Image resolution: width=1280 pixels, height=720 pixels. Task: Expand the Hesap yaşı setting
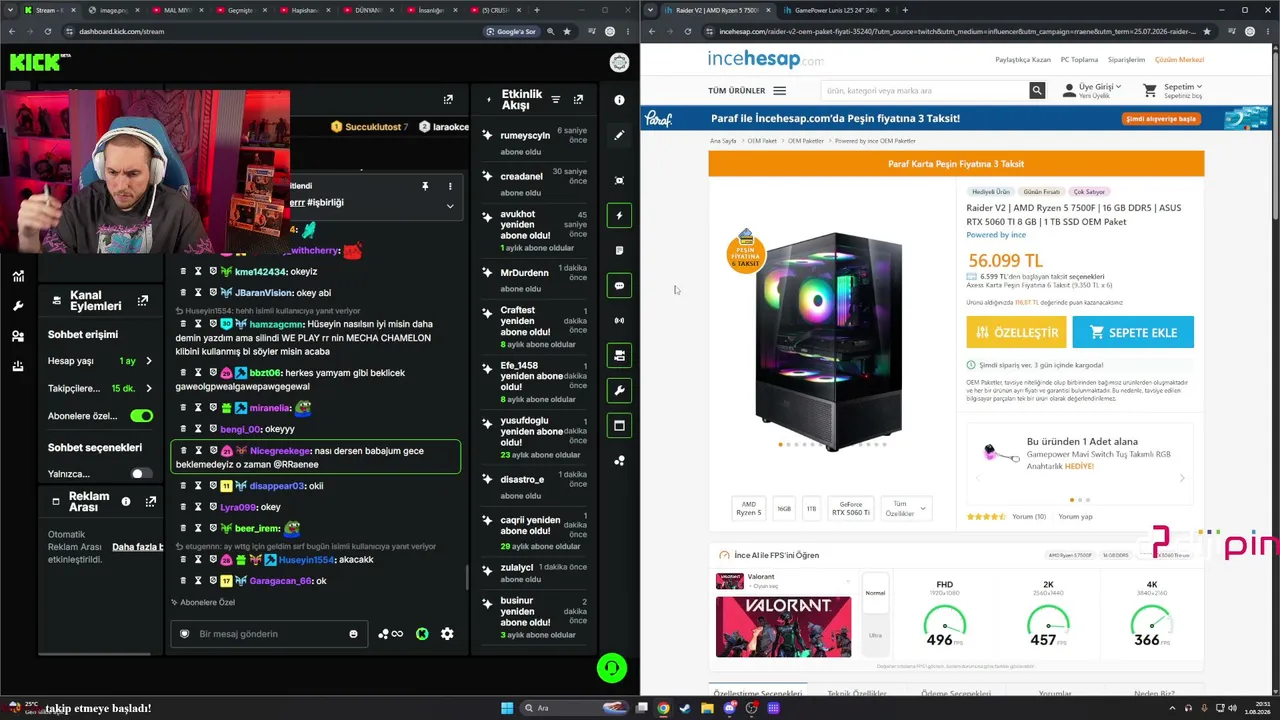(x=149, y=361)
